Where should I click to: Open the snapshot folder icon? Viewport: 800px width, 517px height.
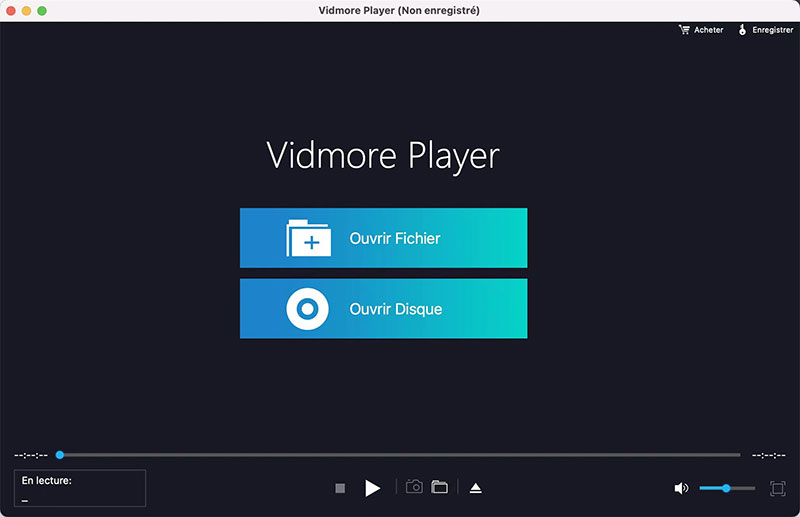439,487
